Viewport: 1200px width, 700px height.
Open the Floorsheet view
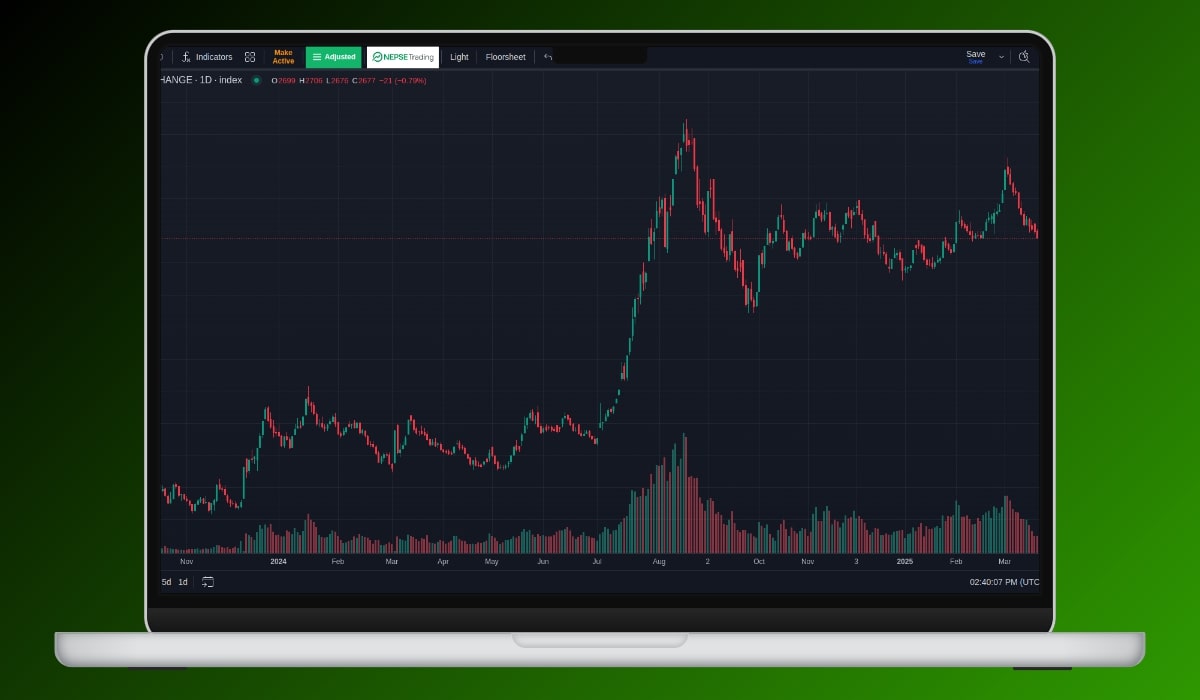(x=505, y=57)
